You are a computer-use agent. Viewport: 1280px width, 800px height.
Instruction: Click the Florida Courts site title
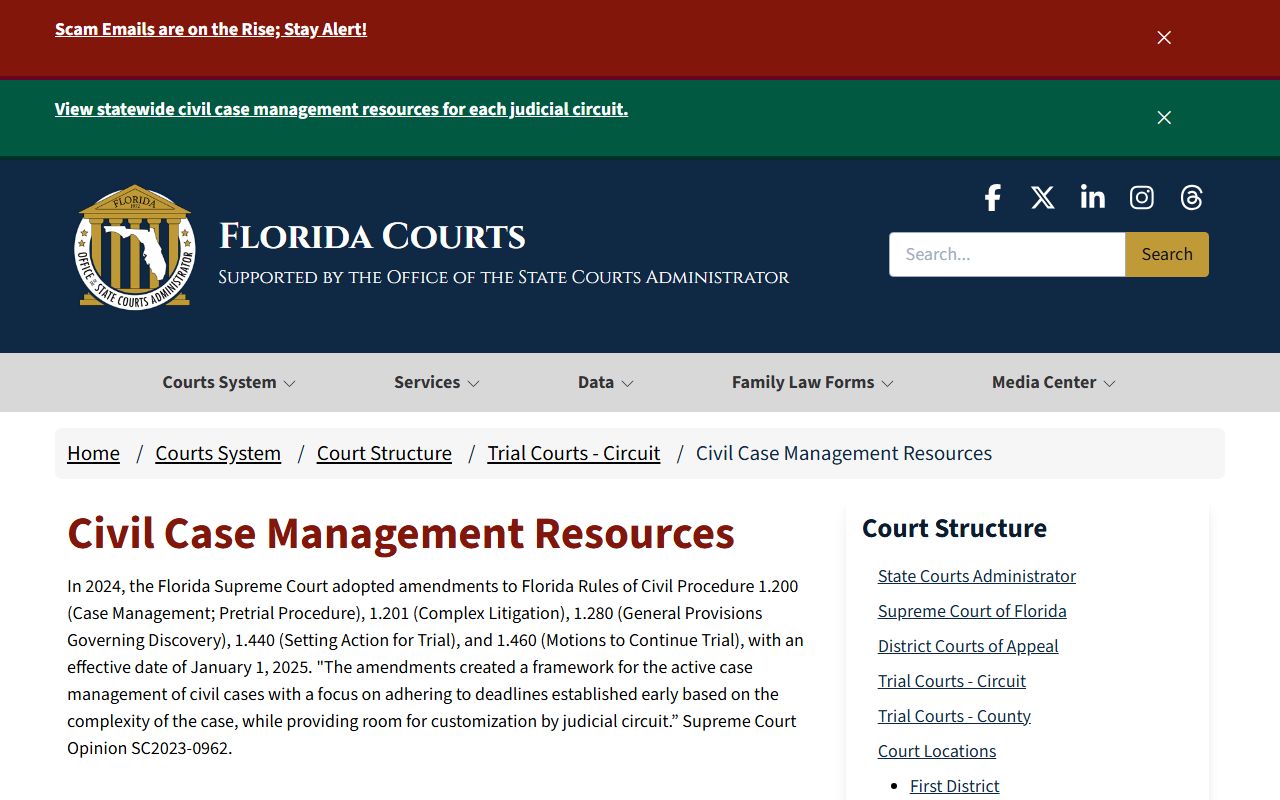[x=372, y=237]
